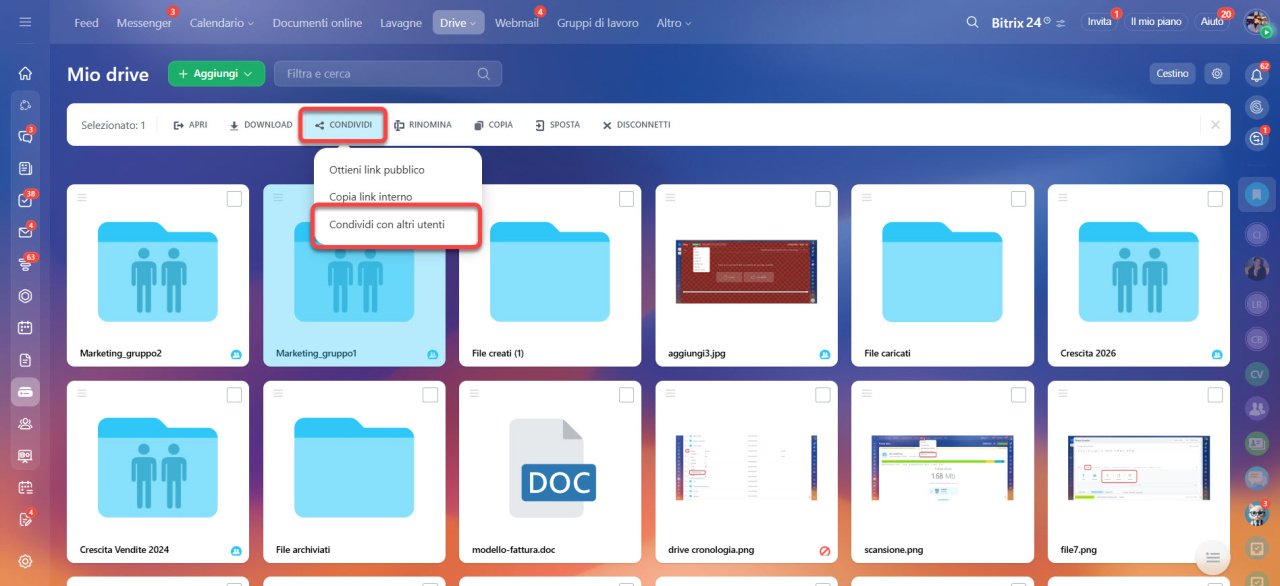The image size is (1280, 586).
Task: Click the Download toolbar action
Action: point(261,125)
